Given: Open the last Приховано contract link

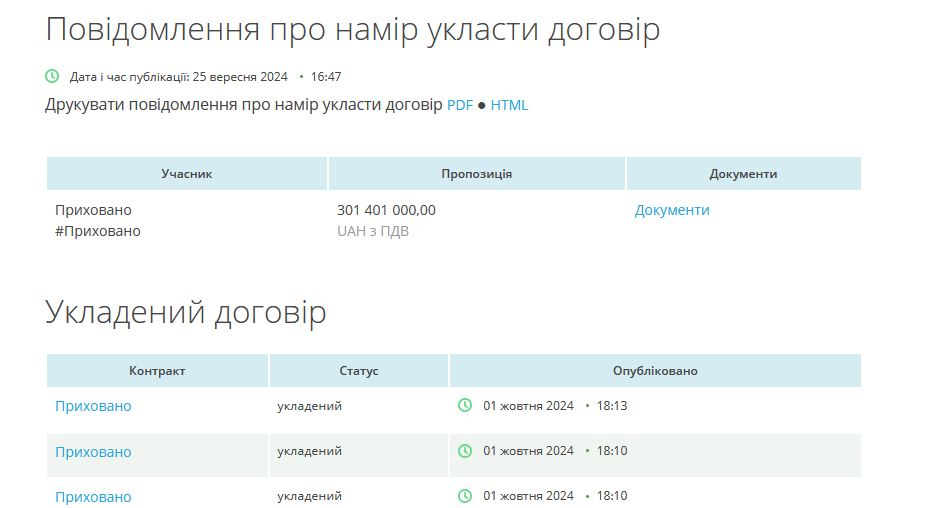Looking at the screenshot, I should (x=93, y=497).
